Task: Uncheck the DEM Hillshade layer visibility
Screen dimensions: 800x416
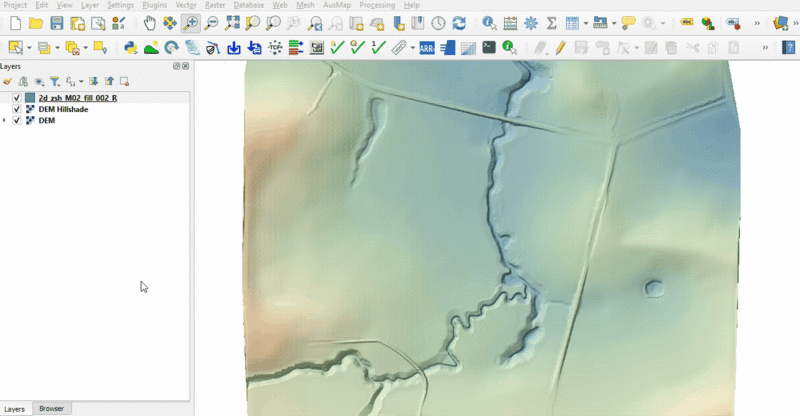Action: [17, 109]
